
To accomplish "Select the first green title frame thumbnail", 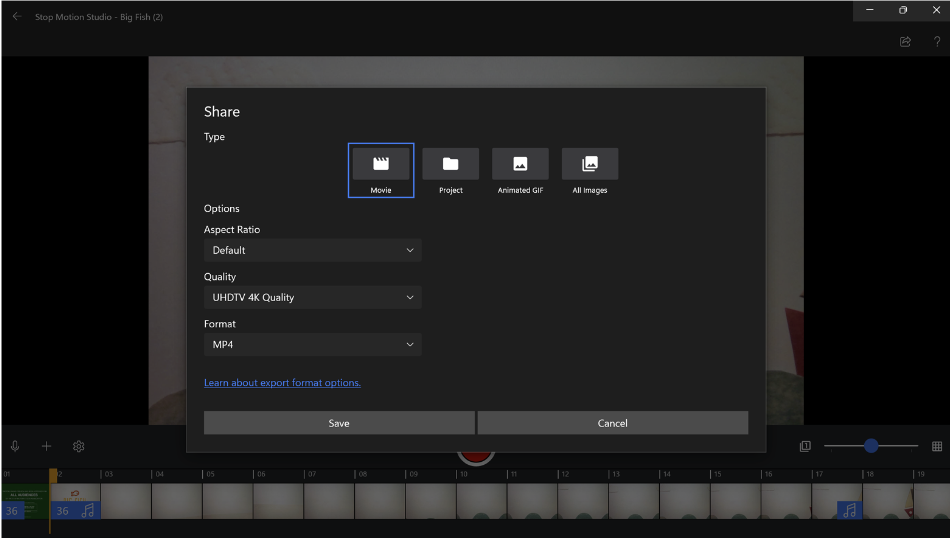I will [x=25, y=500].
